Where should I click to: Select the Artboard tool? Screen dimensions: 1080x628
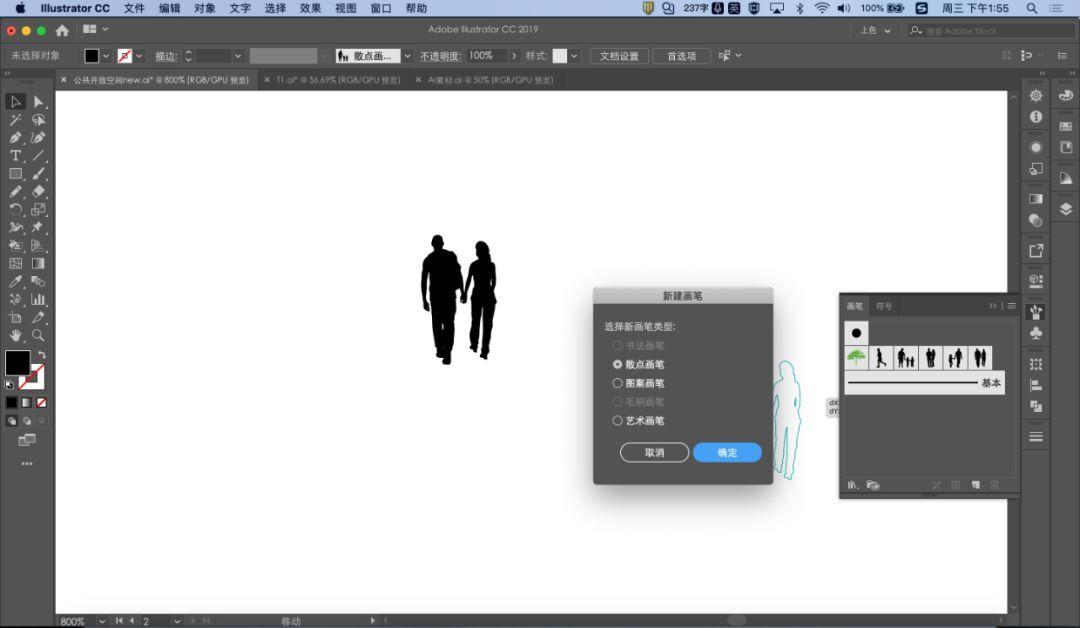click(x=15, y=317)
